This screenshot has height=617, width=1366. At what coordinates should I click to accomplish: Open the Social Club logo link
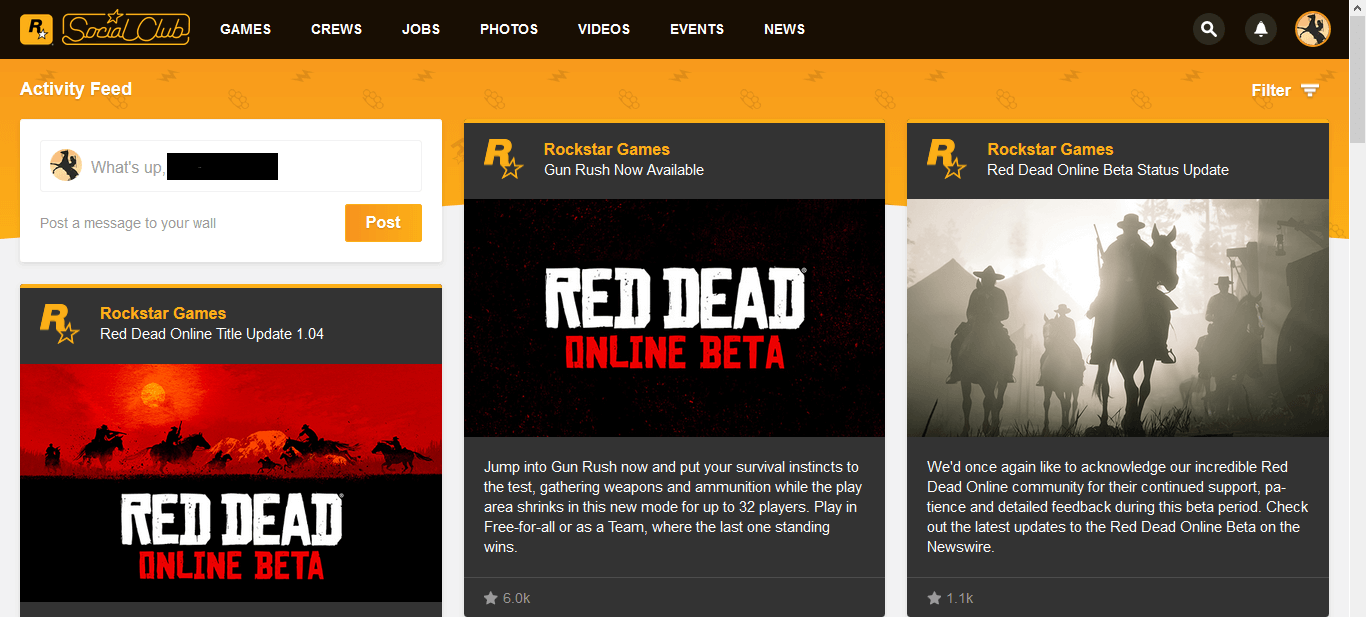(x=125, y=28)
